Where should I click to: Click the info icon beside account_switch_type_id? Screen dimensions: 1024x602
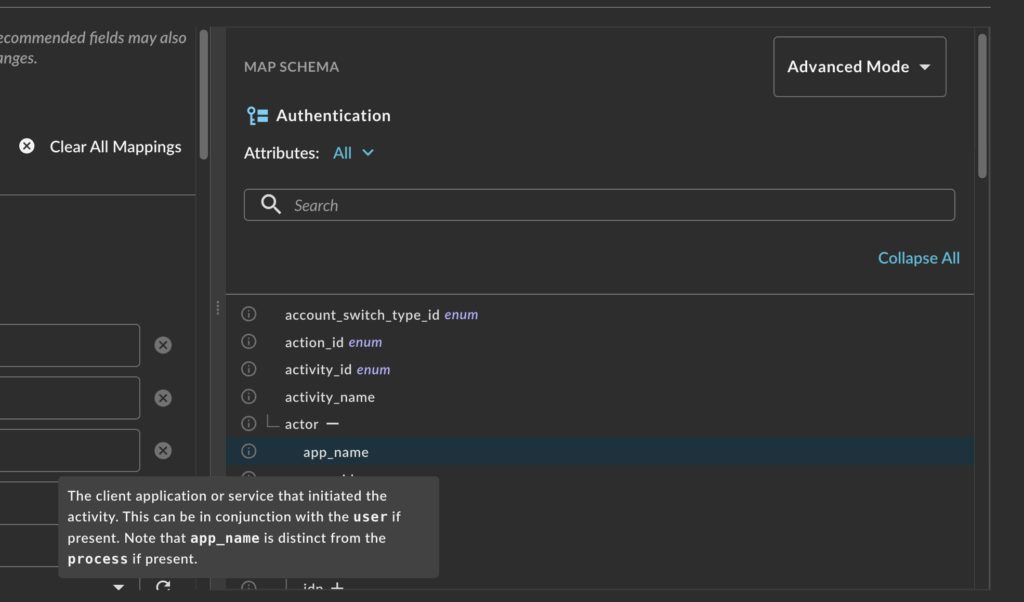248,313
